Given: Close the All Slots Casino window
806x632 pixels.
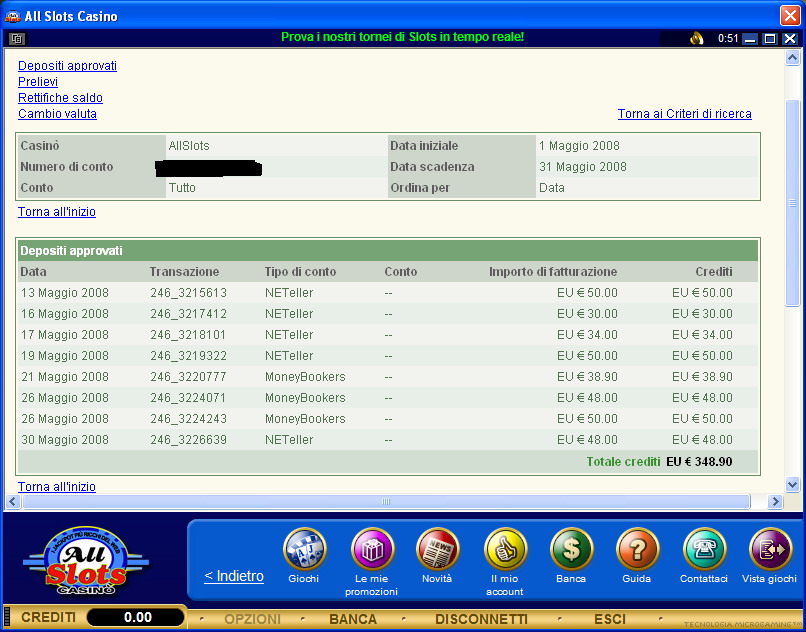Looking at the screenshot, I should coord(791,16).
